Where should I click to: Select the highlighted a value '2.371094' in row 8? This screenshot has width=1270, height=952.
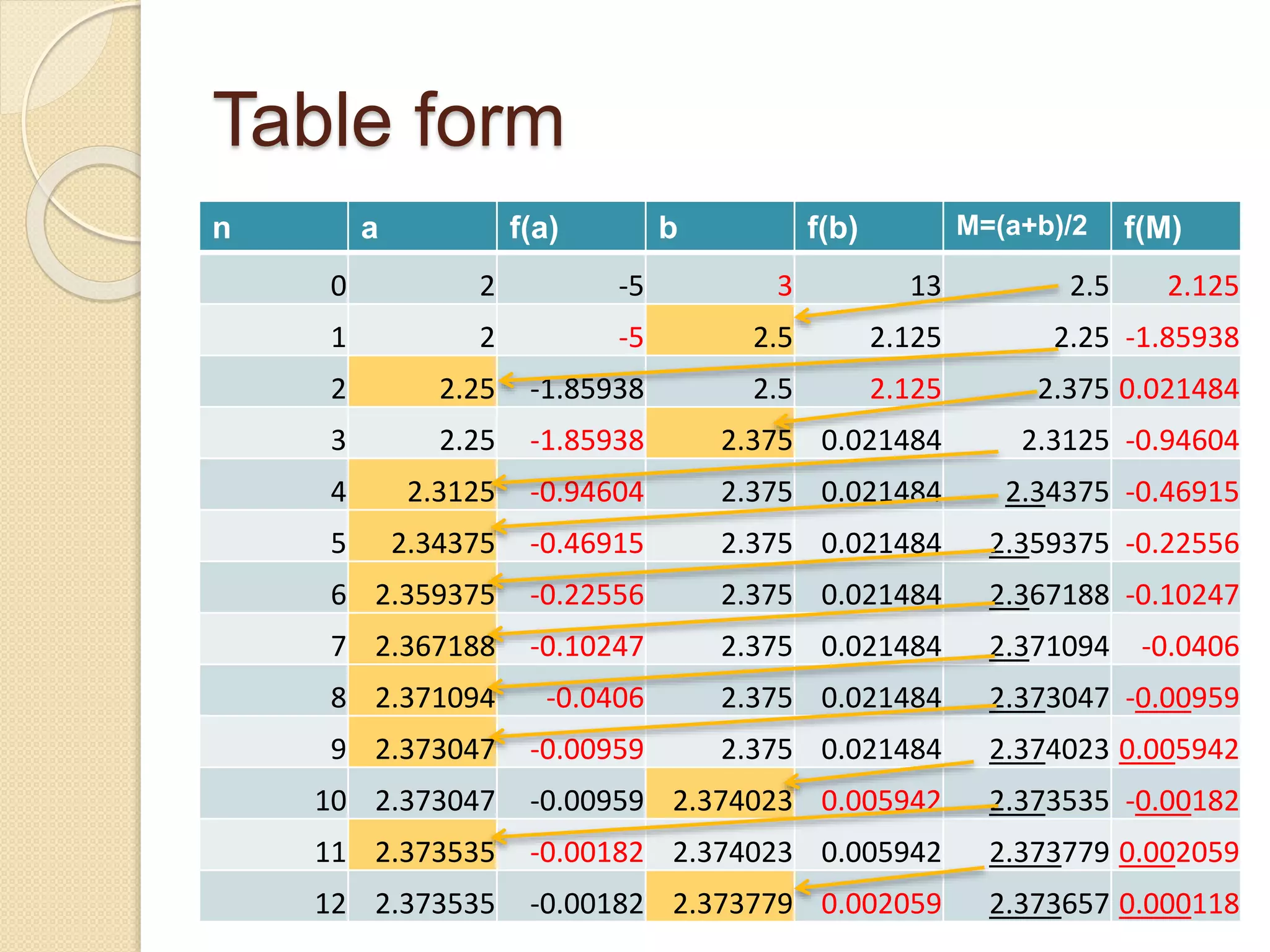(435, 697)
